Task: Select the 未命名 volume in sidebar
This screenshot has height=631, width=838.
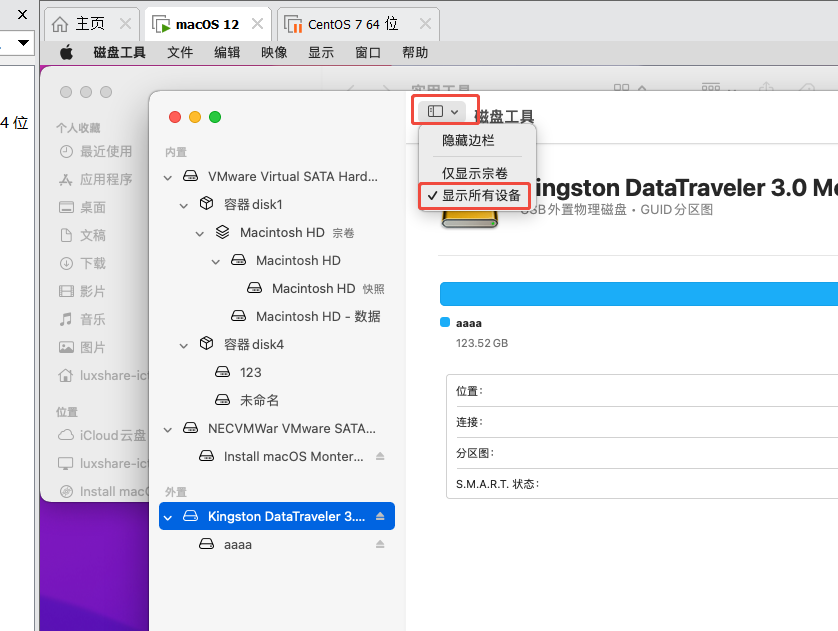Action: click(x=259, y=401)
